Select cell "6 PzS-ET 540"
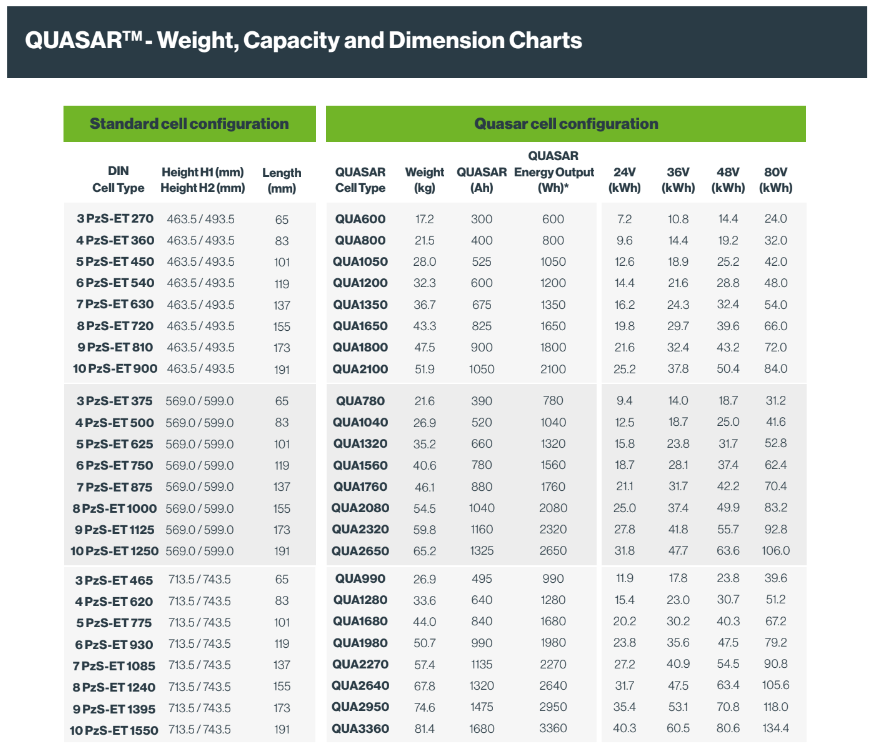Image resolution: width=876 pixels, height=756 pixels. coord(115,283)
